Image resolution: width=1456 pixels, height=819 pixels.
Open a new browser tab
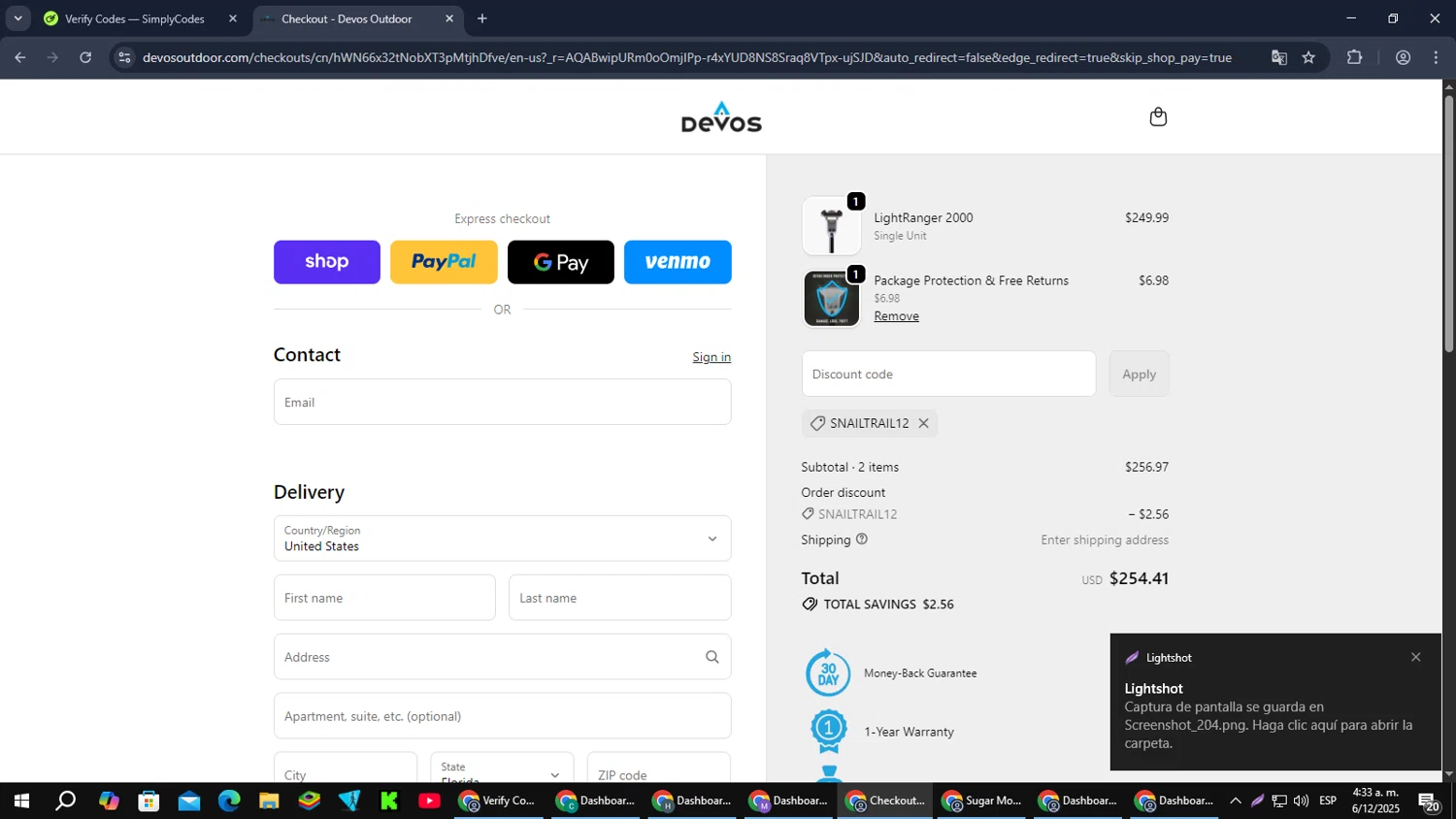coord(482,18)
